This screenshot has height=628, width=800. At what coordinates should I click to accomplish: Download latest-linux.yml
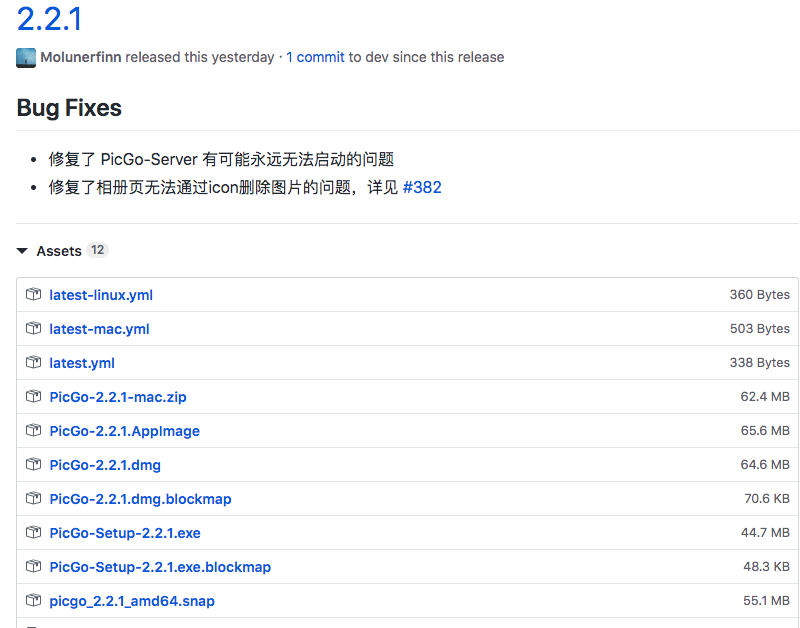click(x=101, y=295)
